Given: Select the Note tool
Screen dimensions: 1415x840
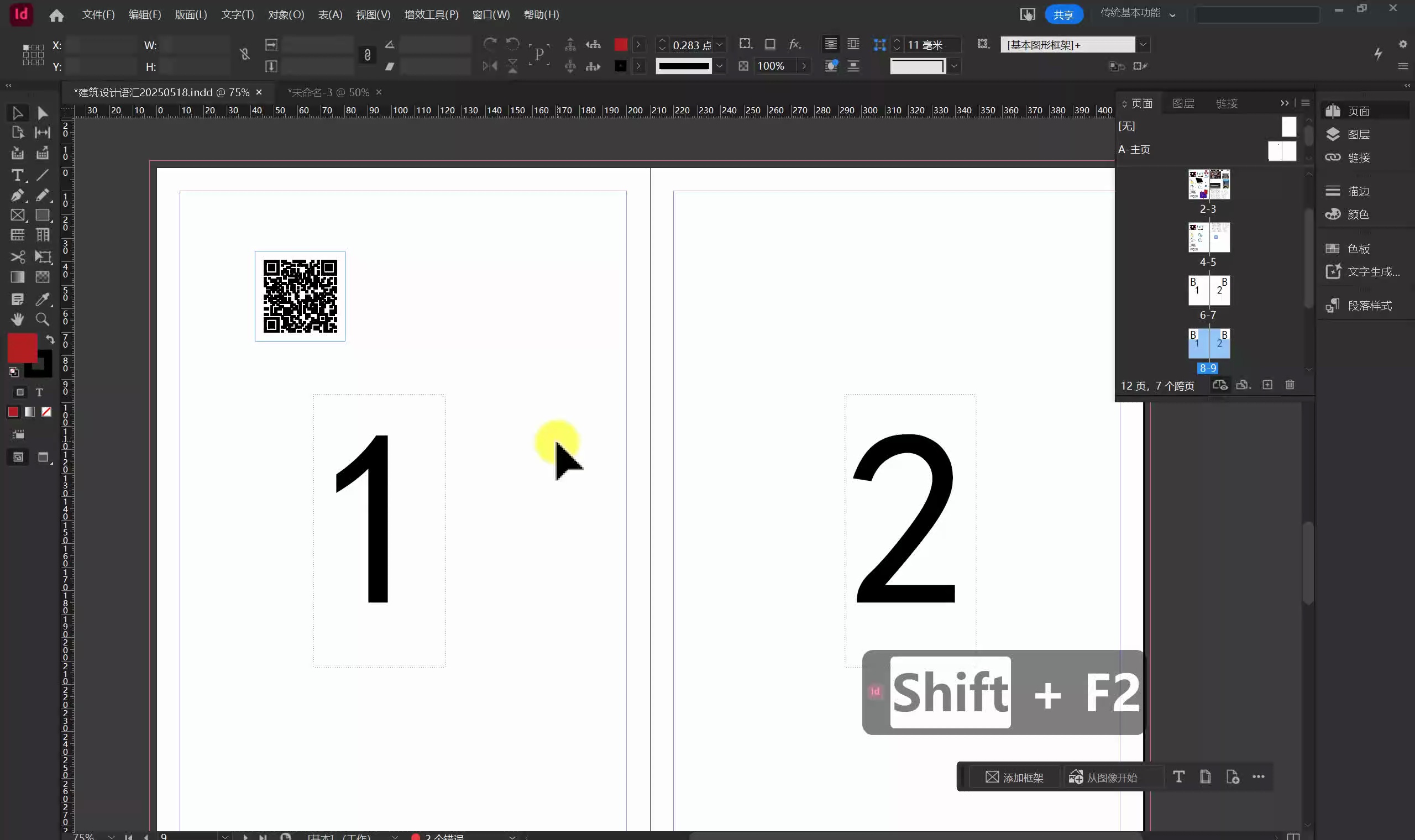Looking at the screenshot, I should [x=18, y=299].
